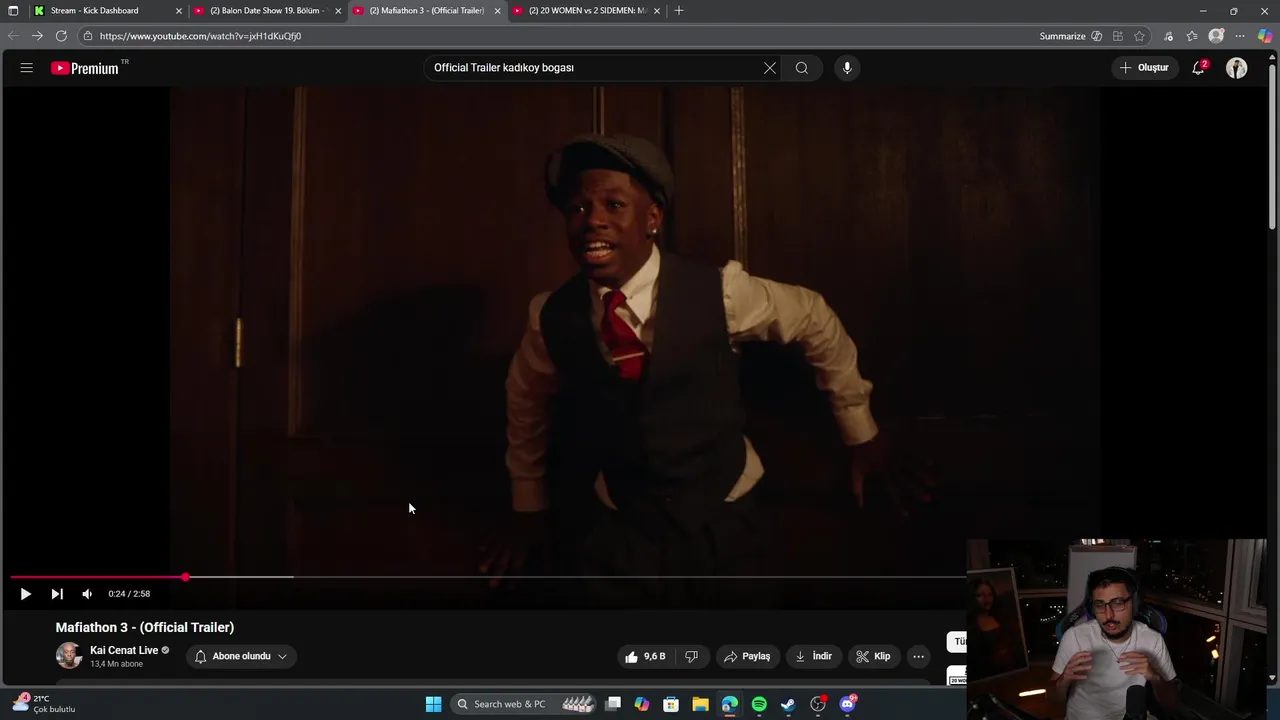Open more actions three-dot menu
The height and width of the screenshot is (720, 1280).
click(x=918, y=656)
